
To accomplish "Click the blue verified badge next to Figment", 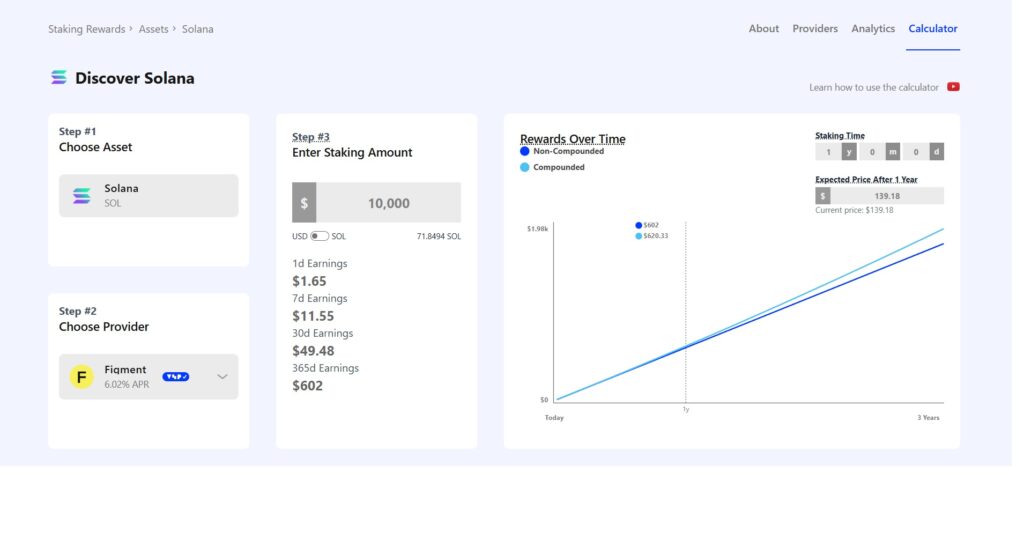I will pos(176,377).
